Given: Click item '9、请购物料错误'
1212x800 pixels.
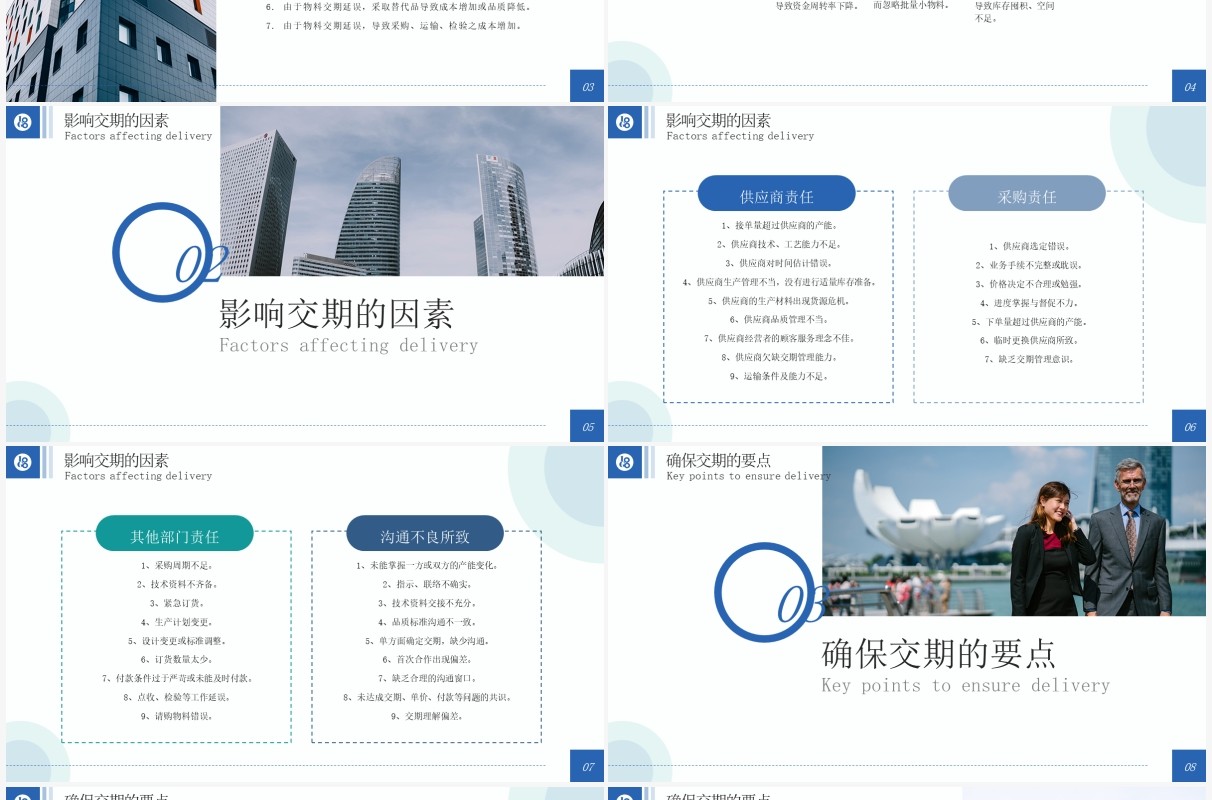Looking at the screenshot, I should click(x=176, y=716).
